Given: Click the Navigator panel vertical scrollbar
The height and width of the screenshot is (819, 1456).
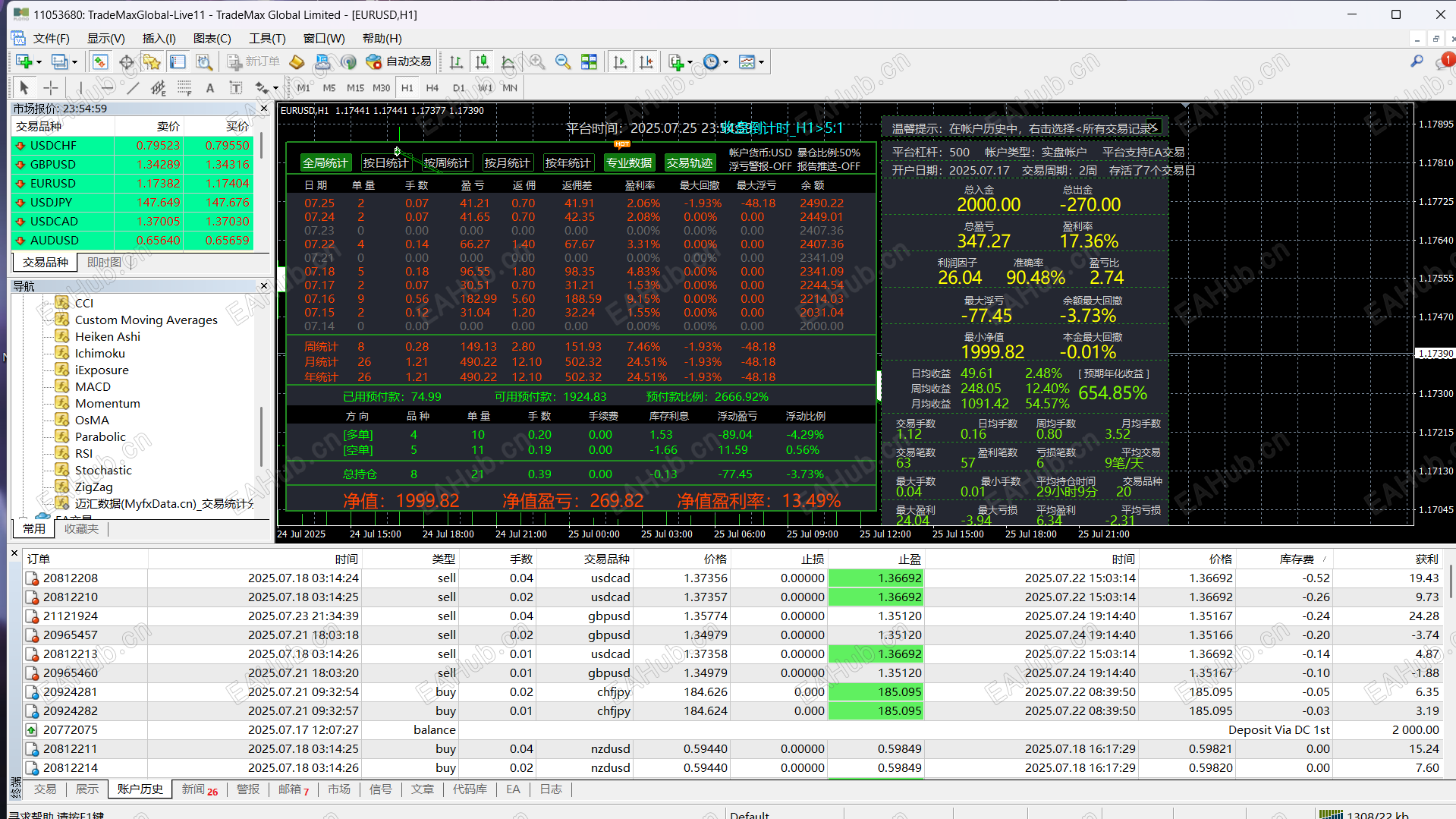Looking at the screenshot, I should 262,436.
